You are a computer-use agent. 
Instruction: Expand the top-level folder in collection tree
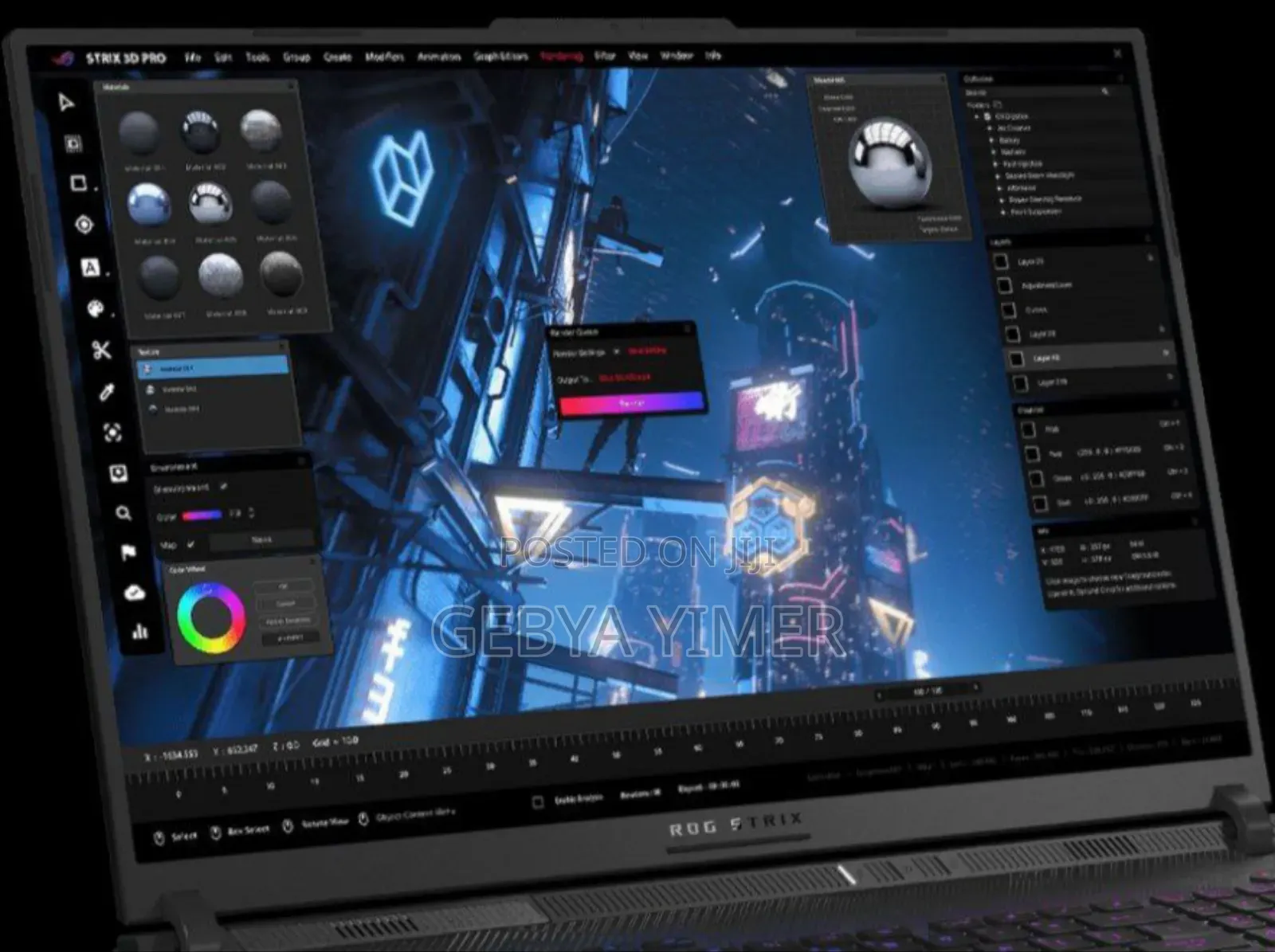(978, 116)
